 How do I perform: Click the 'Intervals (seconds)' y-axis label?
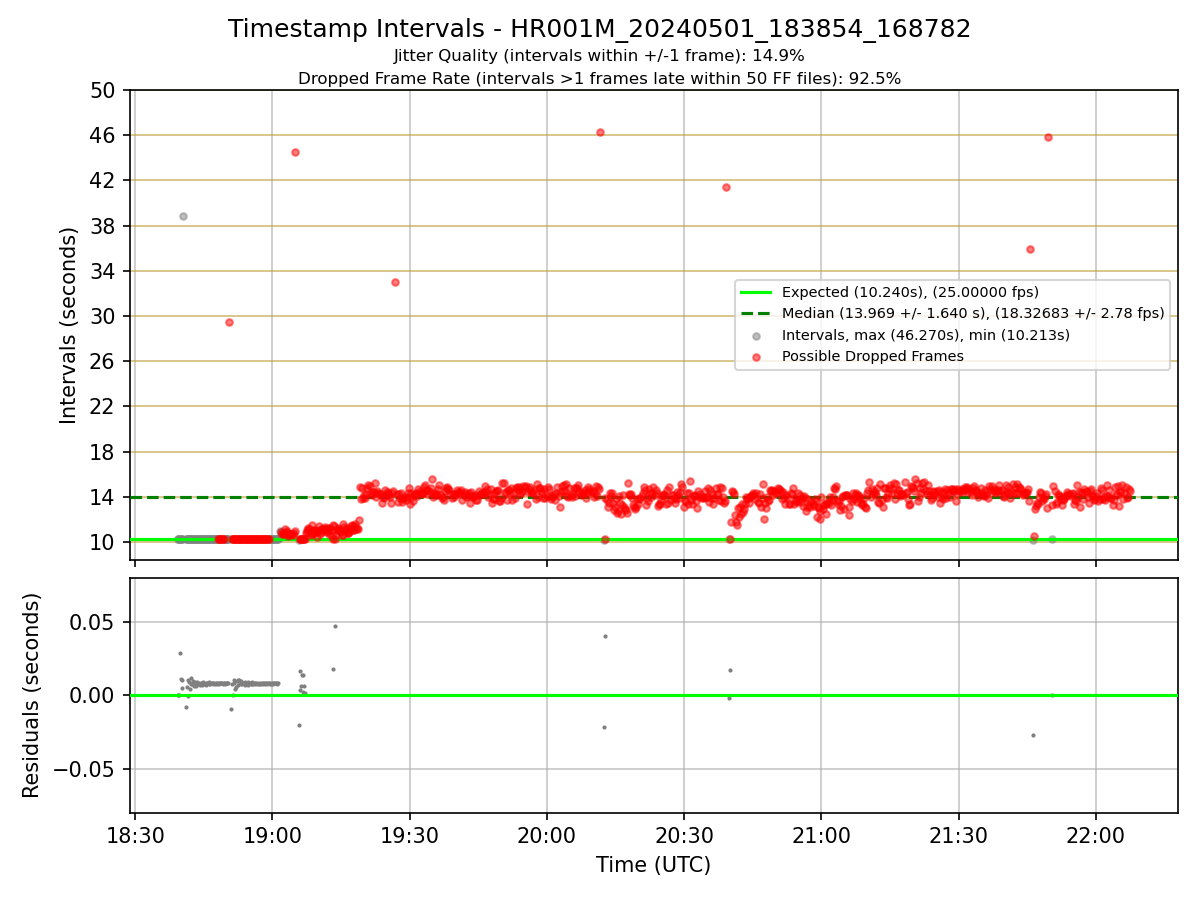pyautogui.click(x=69, y=325)
